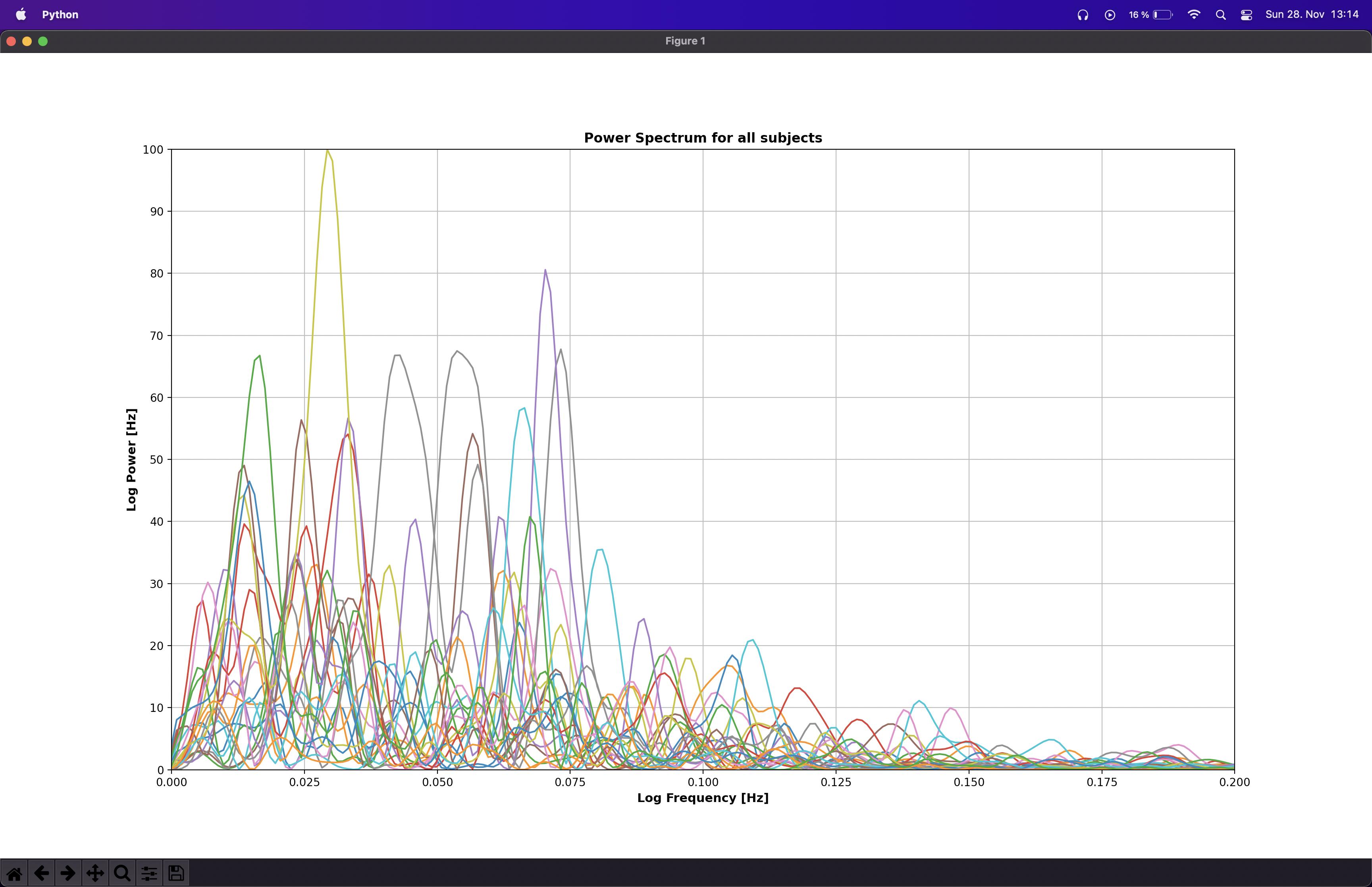Activate the Pan axes tool
This screenshot has width=1372, height=887.
(x=95, y=873)
